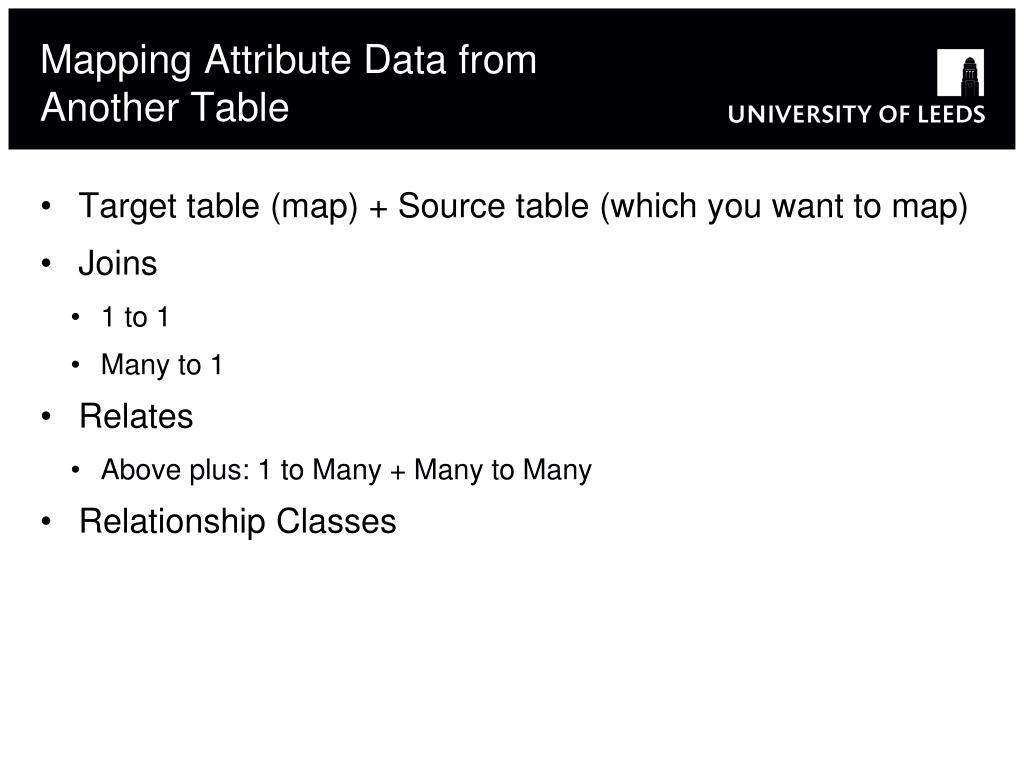Click the 'Target table (map)' text

[x=218, y=206]
